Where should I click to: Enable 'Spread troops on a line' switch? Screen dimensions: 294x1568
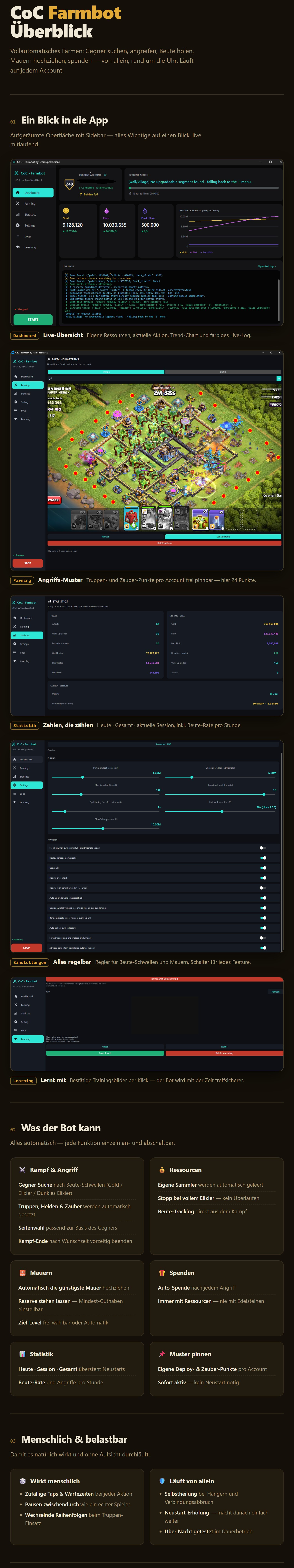[x=263, y=938]
